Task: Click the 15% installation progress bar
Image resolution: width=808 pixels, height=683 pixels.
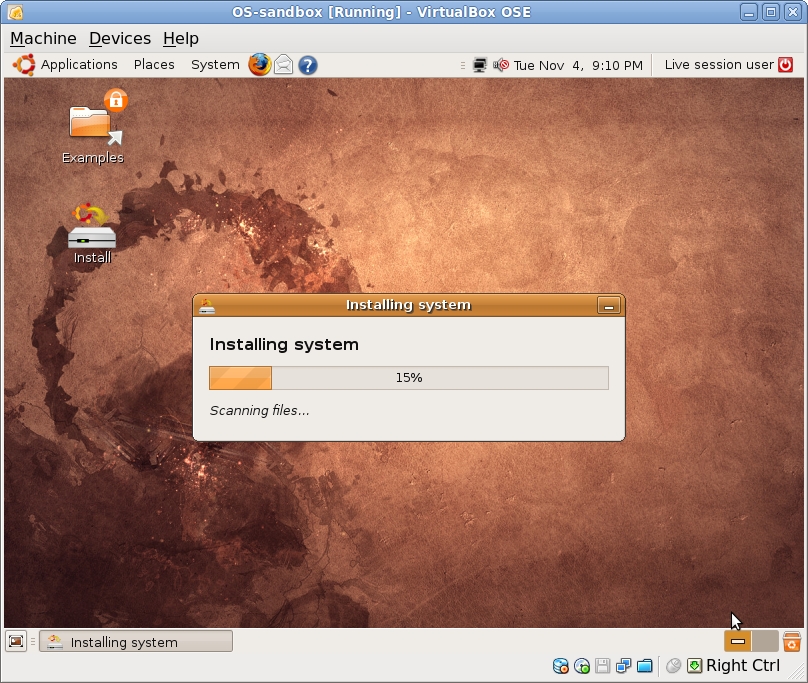Action: click(x=409, y=378)
